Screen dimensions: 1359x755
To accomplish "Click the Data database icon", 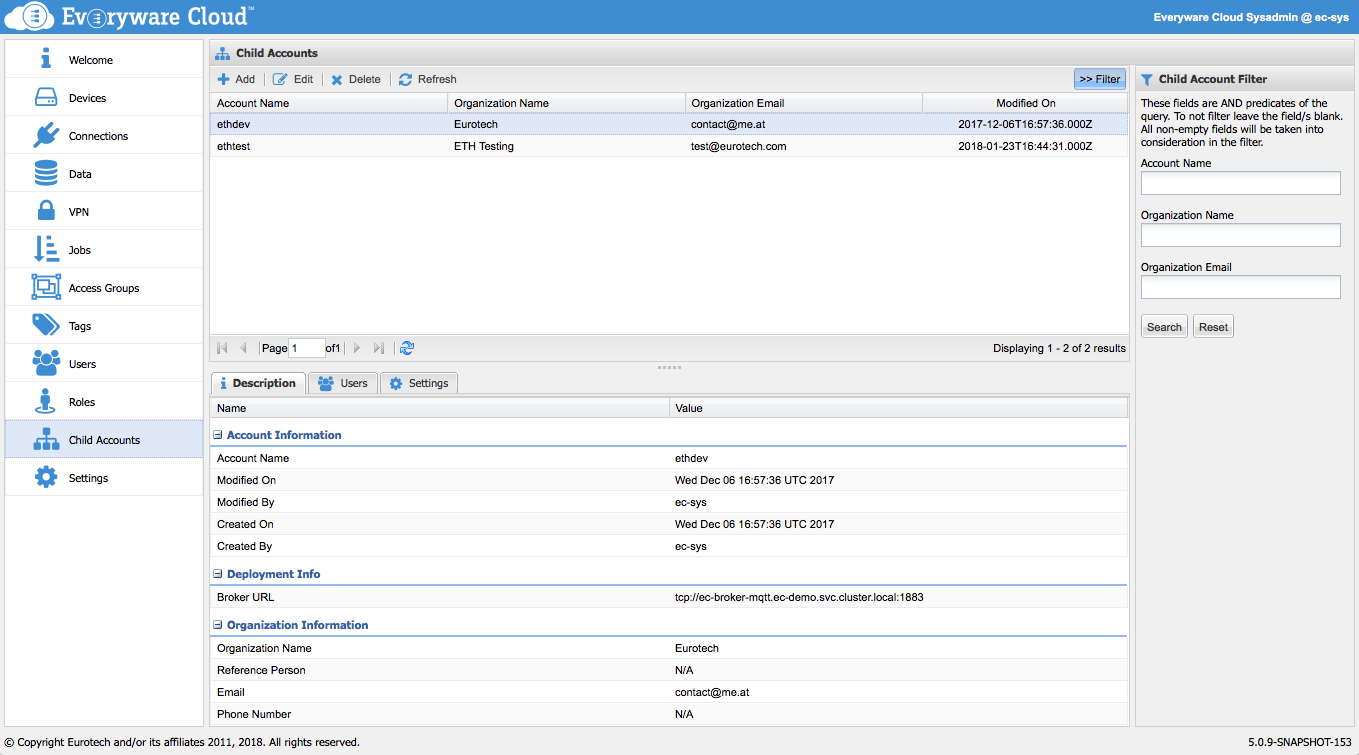I will [46, 174].
